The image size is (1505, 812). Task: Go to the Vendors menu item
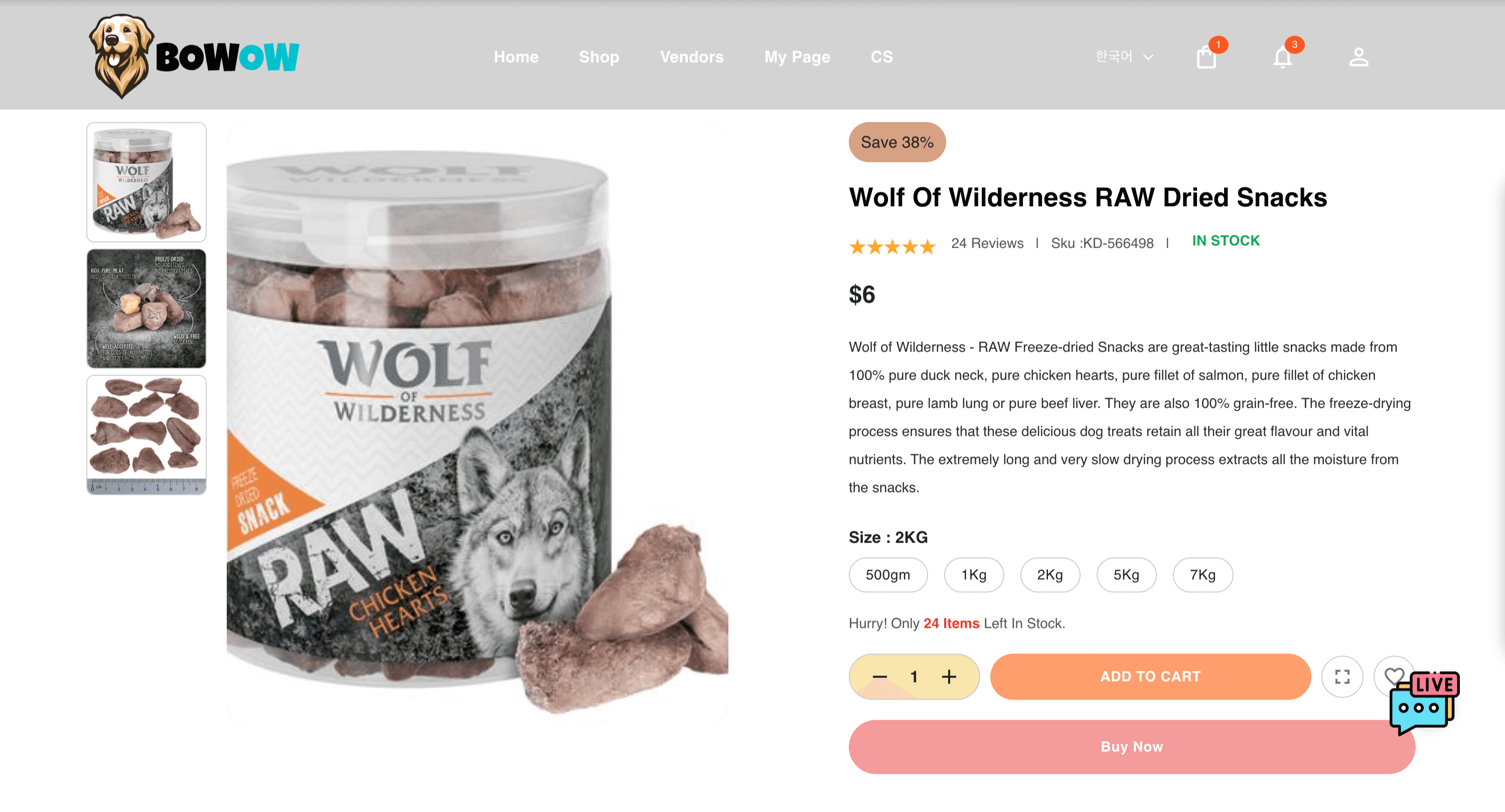[692, 57]
